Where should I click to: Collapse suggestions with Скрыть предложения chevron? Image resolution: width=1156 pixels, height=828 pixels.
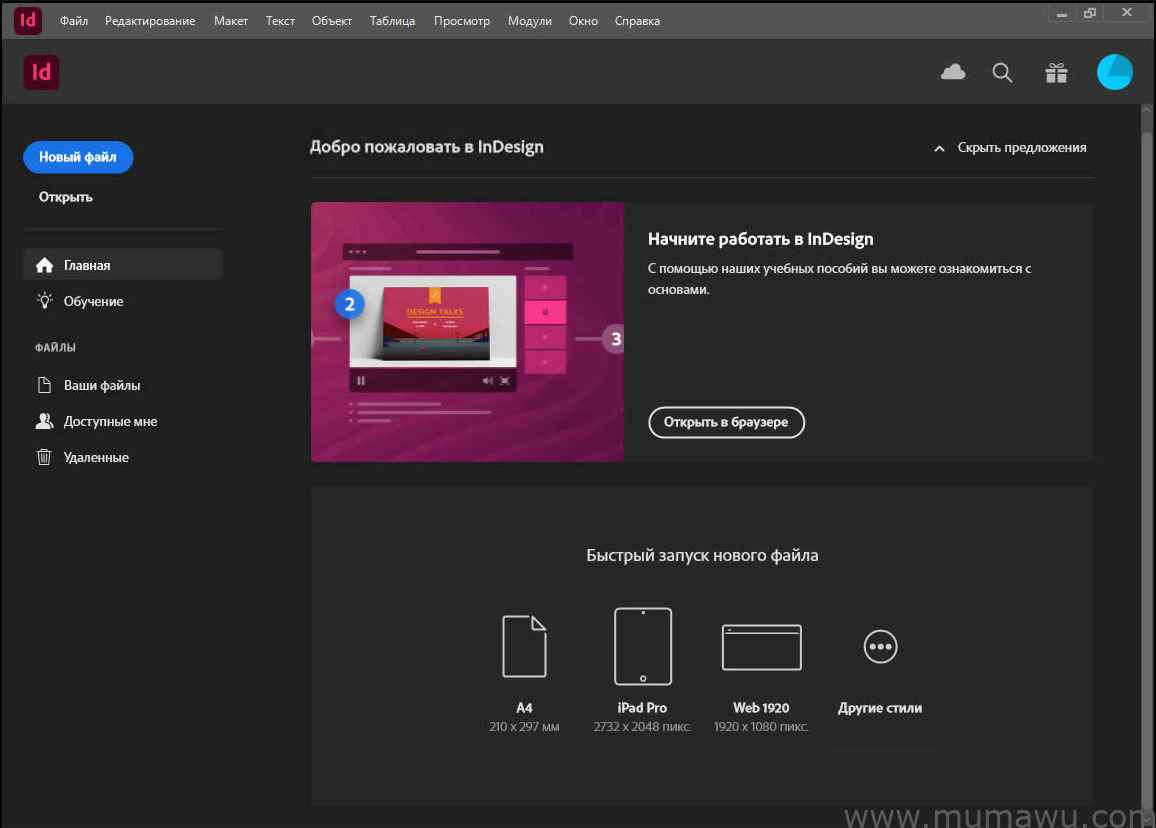tap(938, 147)
